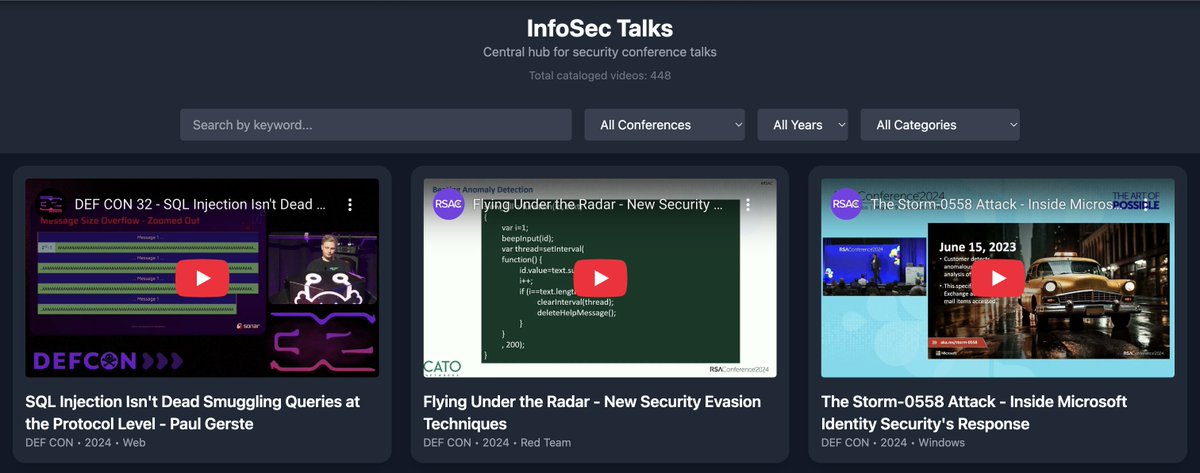
Task: Click 'Central hub for security conference talks' subtitle
Action: [x=600, y=52]
